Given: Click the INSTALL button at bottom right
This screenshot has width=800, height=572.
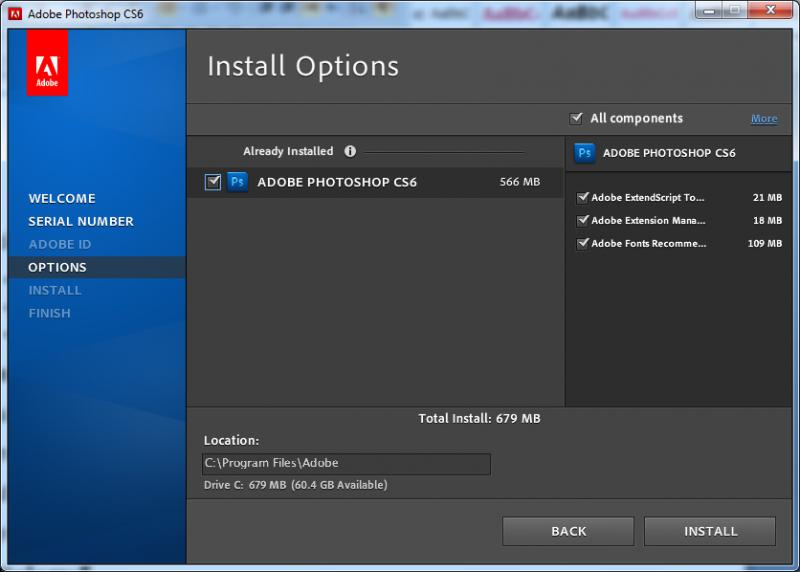Looking at the screenshot, I should coord(710,531).
